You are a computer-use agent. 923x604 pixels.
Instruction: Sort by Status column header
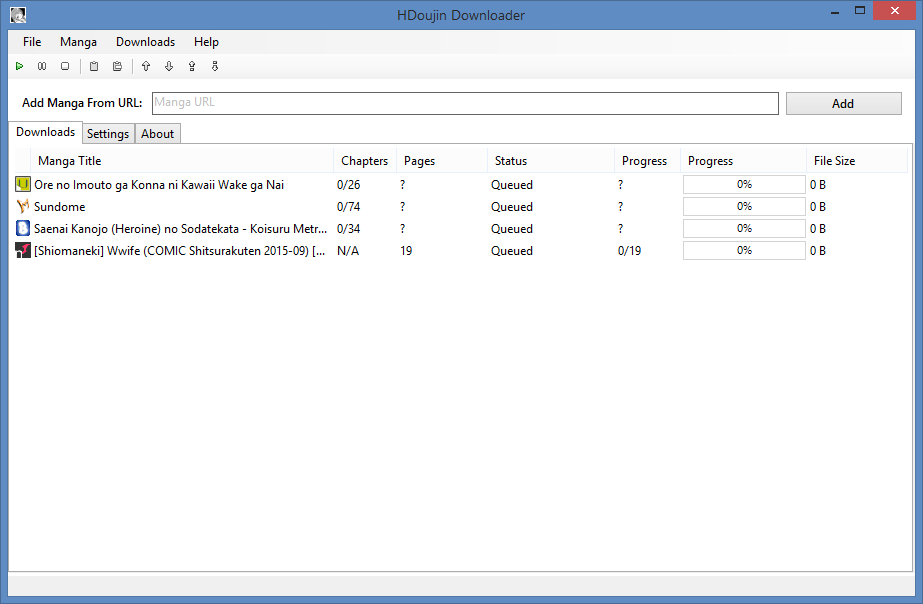tap(550, 161)
